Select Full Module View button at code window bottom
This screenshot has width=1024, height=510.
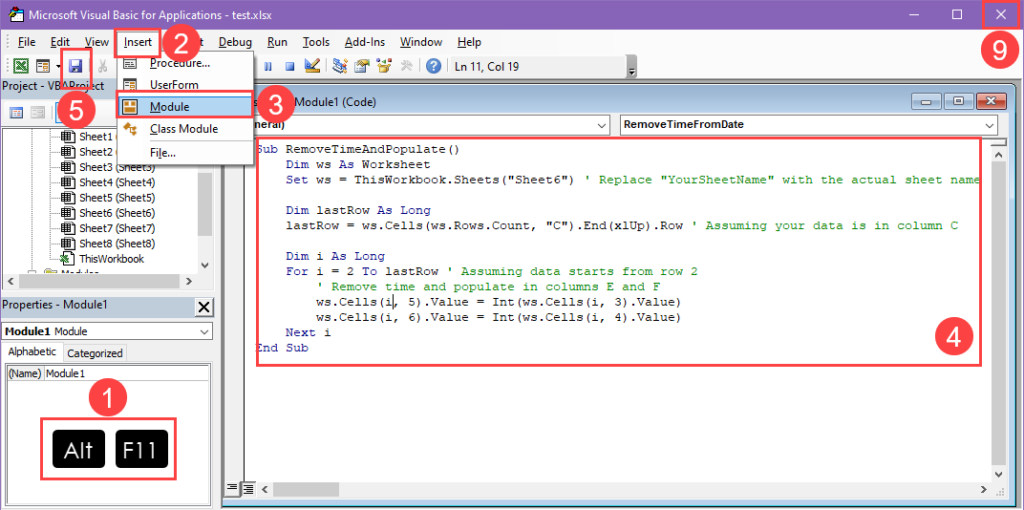pyautogui.click(x=248, y=488)
